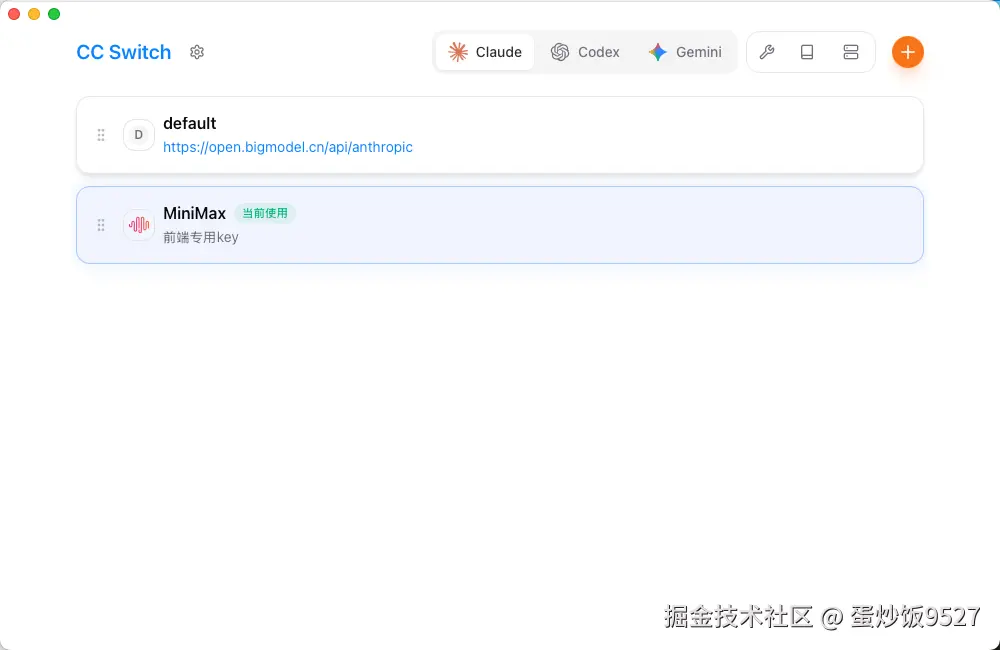Select the default provider name
The height and width of the screenshot is (650, 1000).
pos(189,123)
